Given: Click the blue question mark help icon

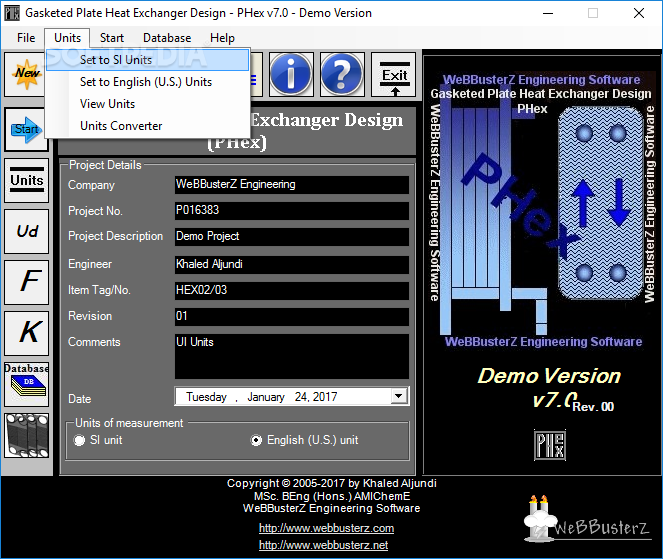Looking at the screenshot, I should (x=342, y=74).
